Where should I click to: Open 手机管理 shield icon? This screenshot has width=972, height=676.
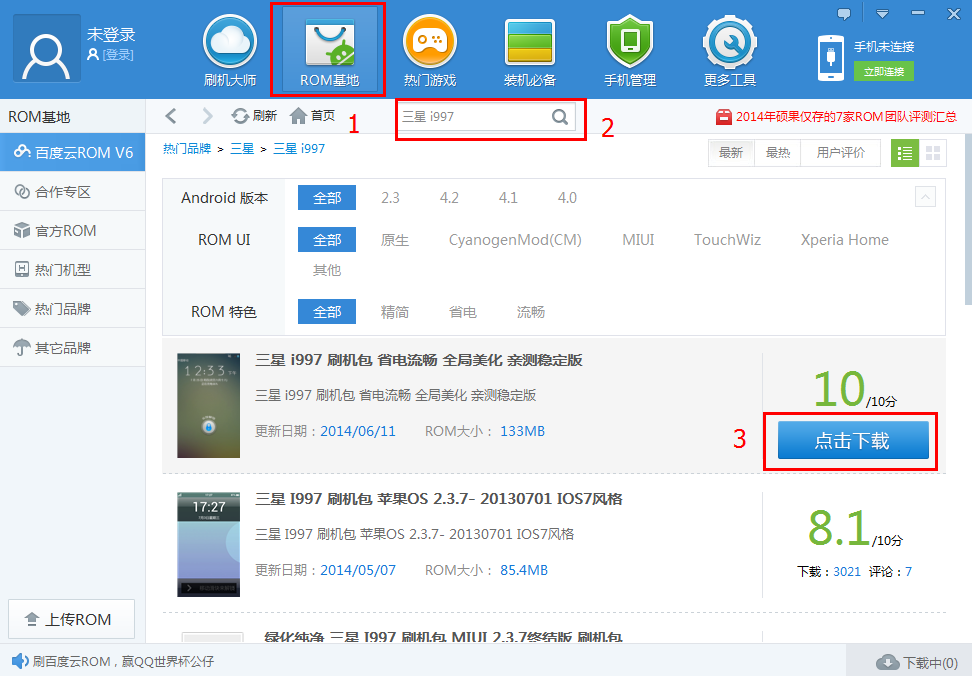[x=630, y=42]
